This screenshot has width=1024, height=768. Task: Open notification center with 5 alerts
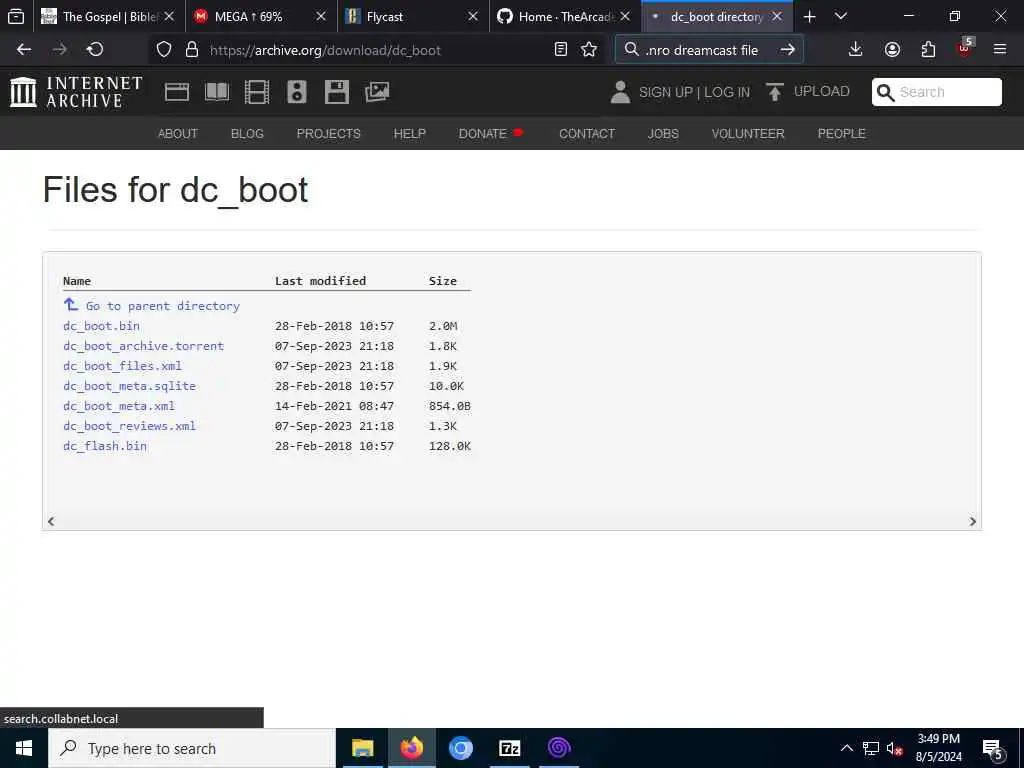(x=994, y=749)
